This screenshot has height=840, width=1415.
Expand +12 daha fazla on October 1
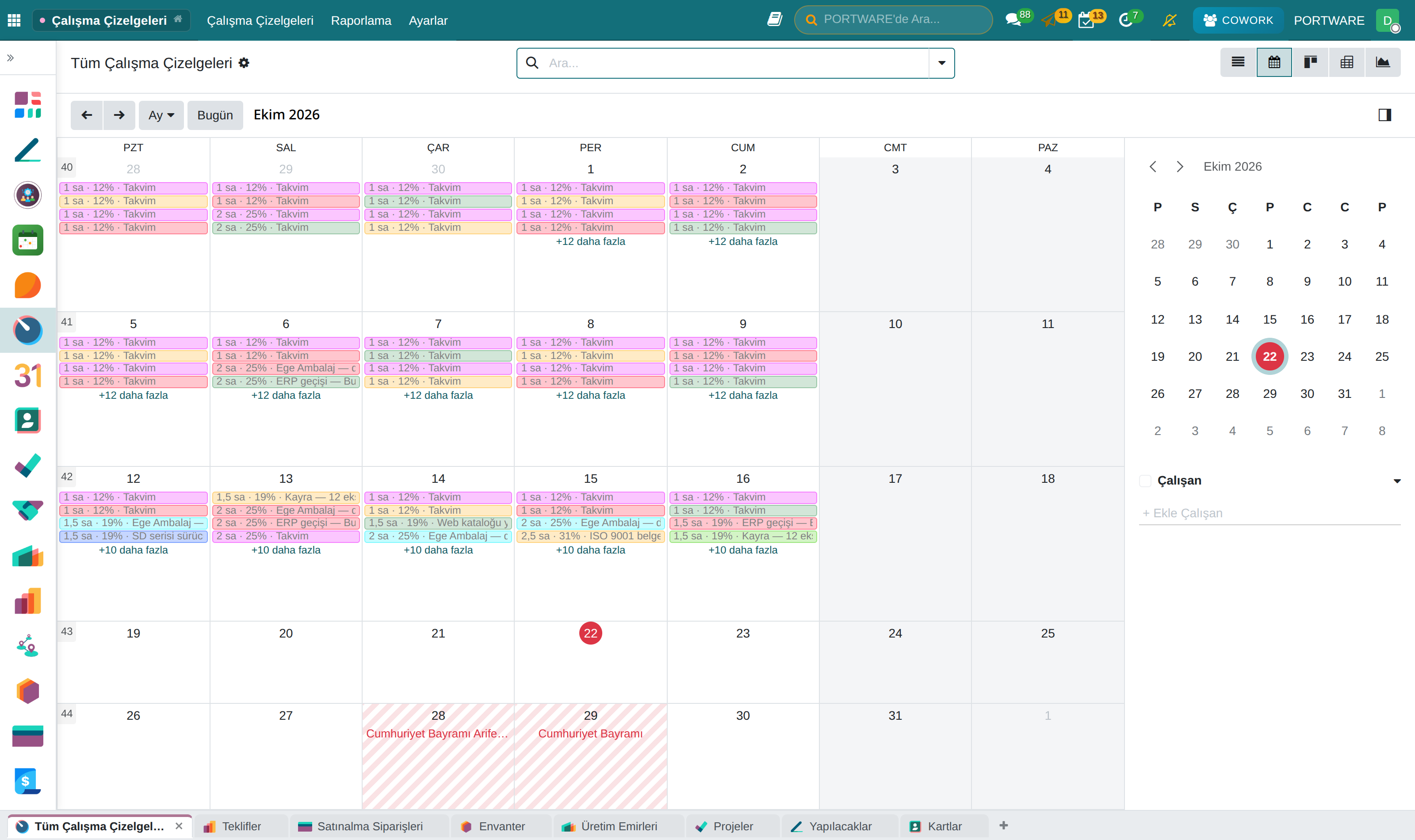(x=590, y=242)
